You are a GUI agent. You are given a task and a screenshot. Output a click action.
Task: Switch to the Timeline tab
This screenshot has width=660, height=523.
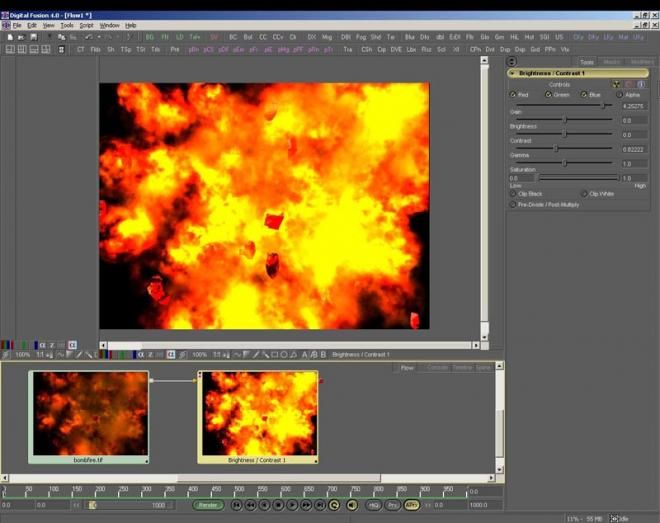click(462, 368)
